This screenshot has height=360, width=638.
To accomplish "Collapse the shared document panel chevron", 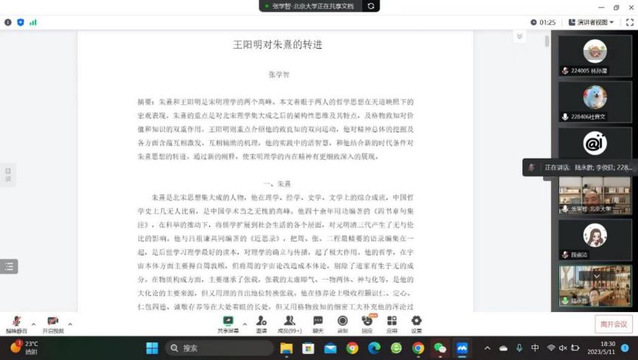I will point(520,37).
